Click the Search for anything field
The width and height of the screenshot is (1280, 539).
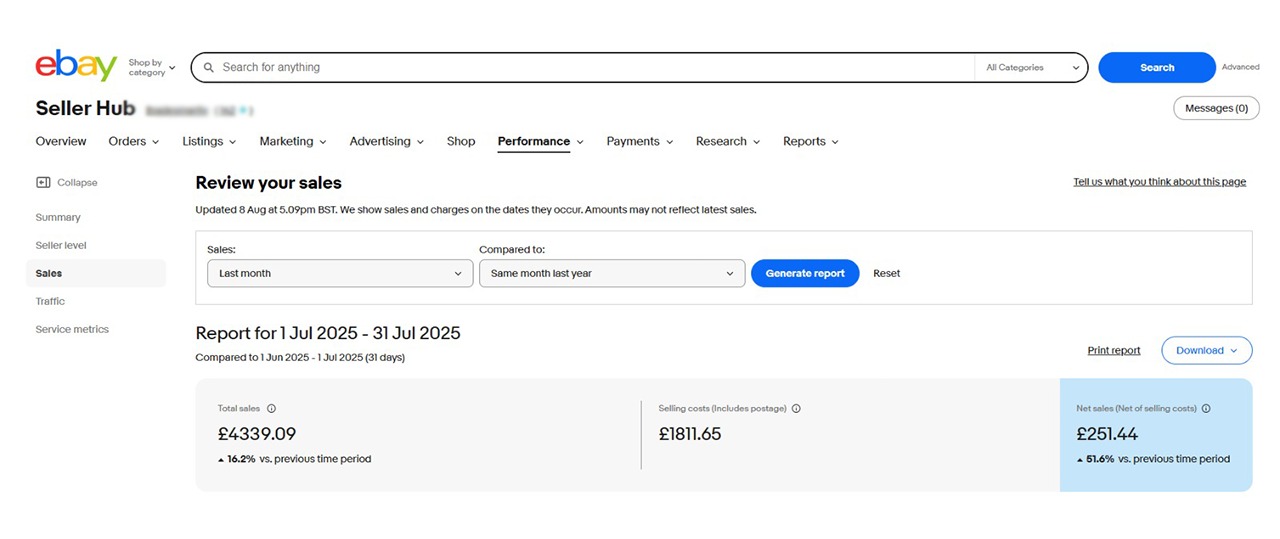[x=590, y=68]
